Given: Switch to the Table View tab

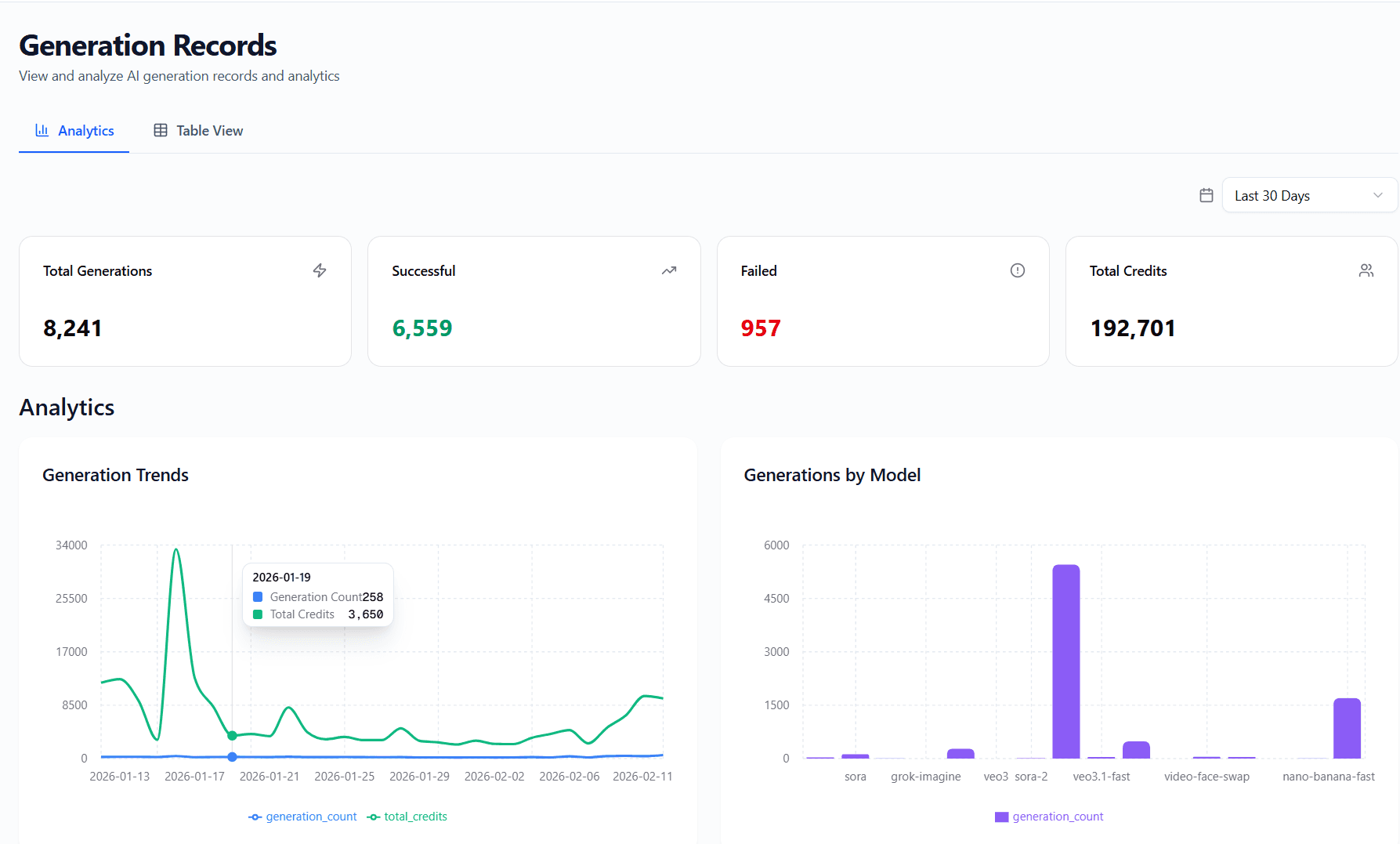Looking at the screenshot, I should pos(199,131).
